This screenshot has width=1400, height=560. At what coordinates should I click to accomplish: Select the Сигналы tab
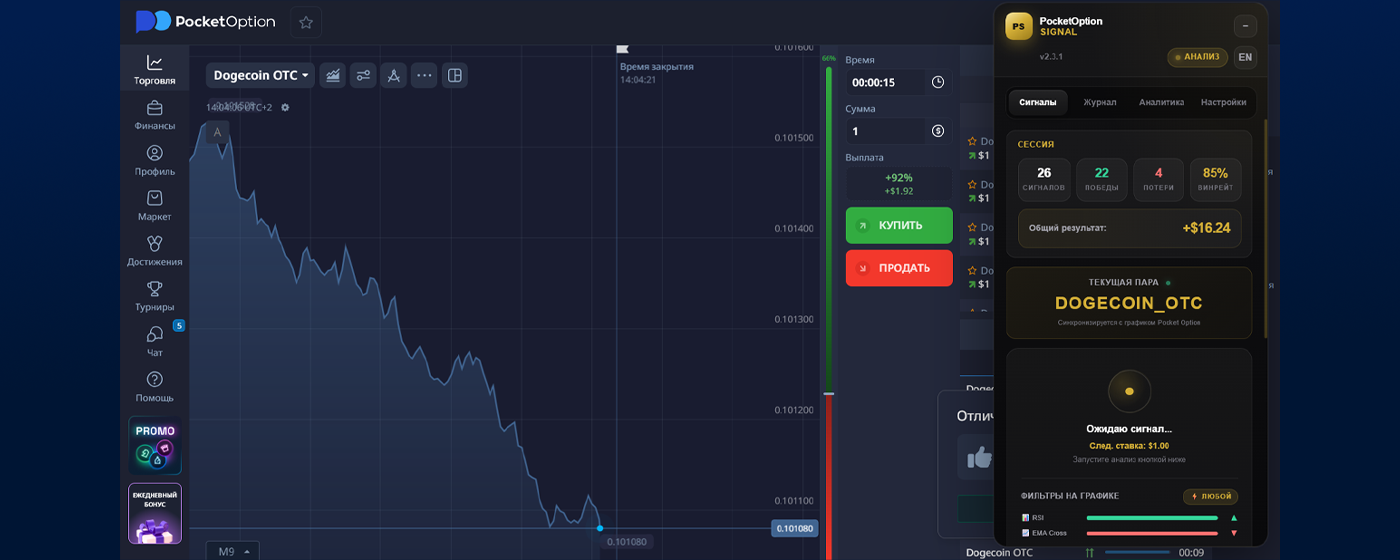click(x=1038, y=102)
